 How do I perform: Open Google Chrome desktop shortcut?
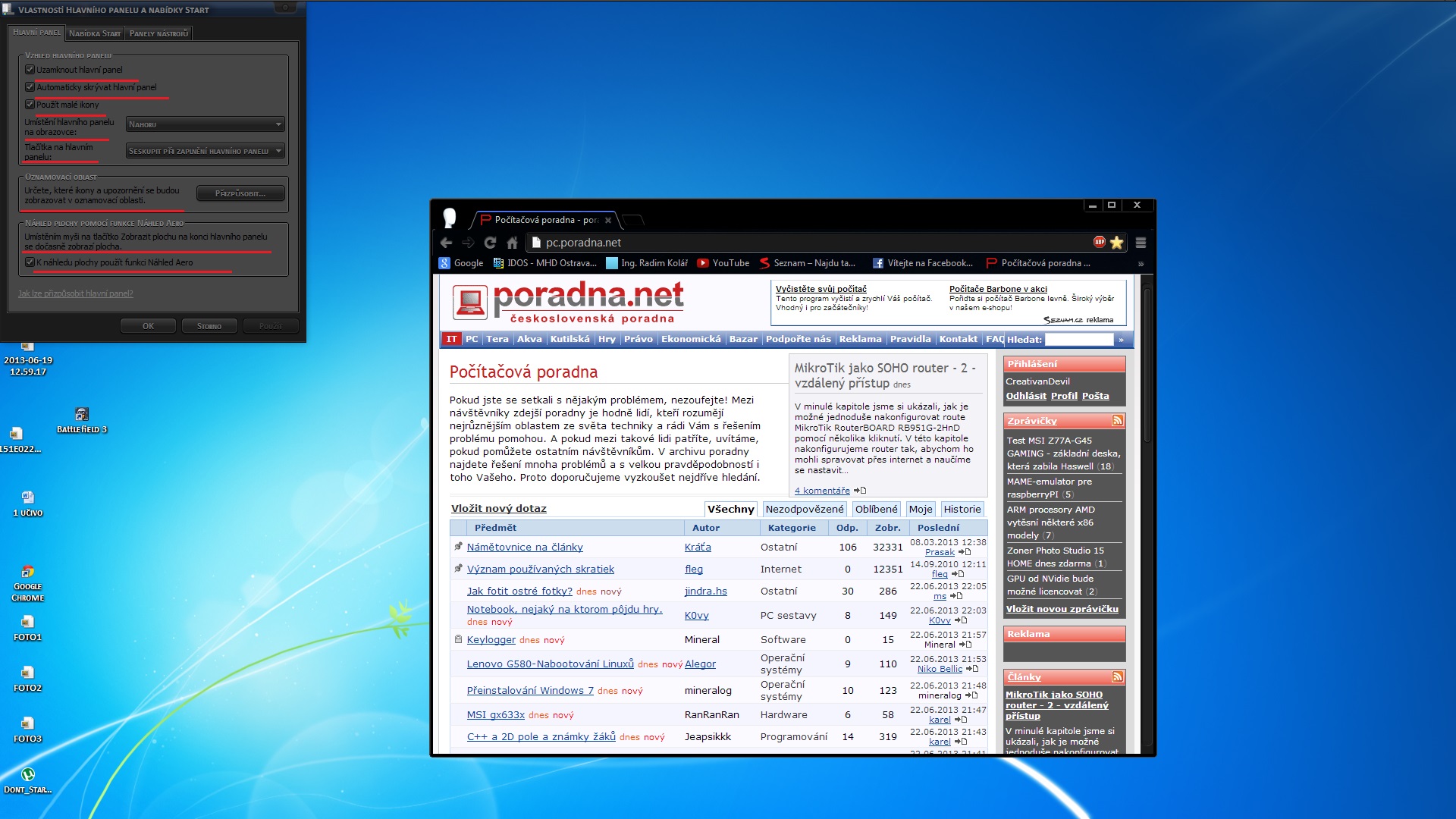(28, 573)
